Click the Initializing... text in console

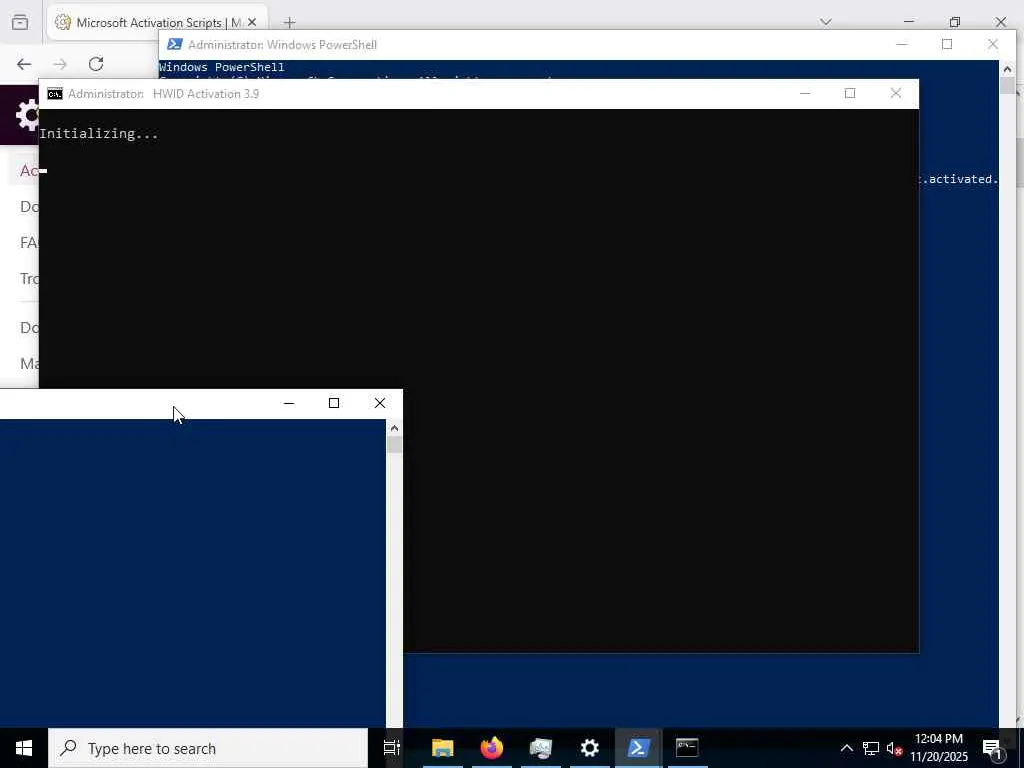[x=99, y=134]
